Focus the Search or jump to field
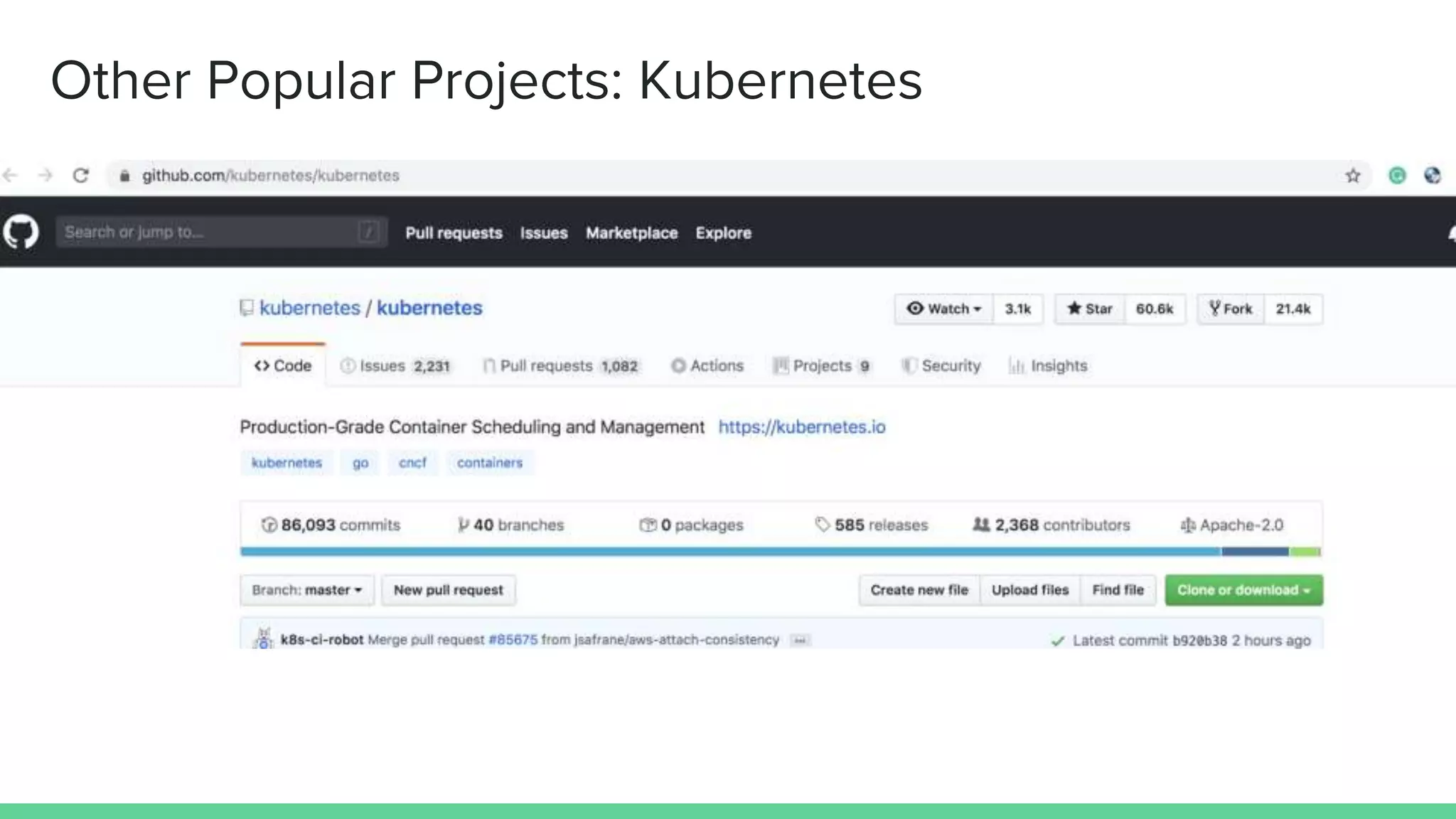 [x=221, y=232]
